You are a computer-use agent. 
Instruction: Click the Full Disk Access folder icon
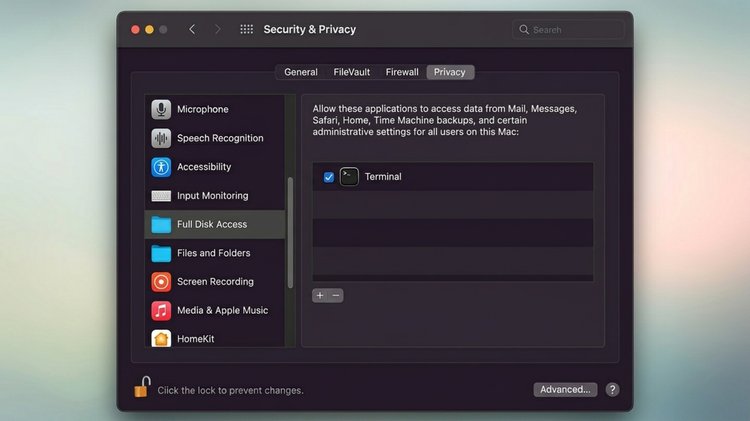pos(161,224)
